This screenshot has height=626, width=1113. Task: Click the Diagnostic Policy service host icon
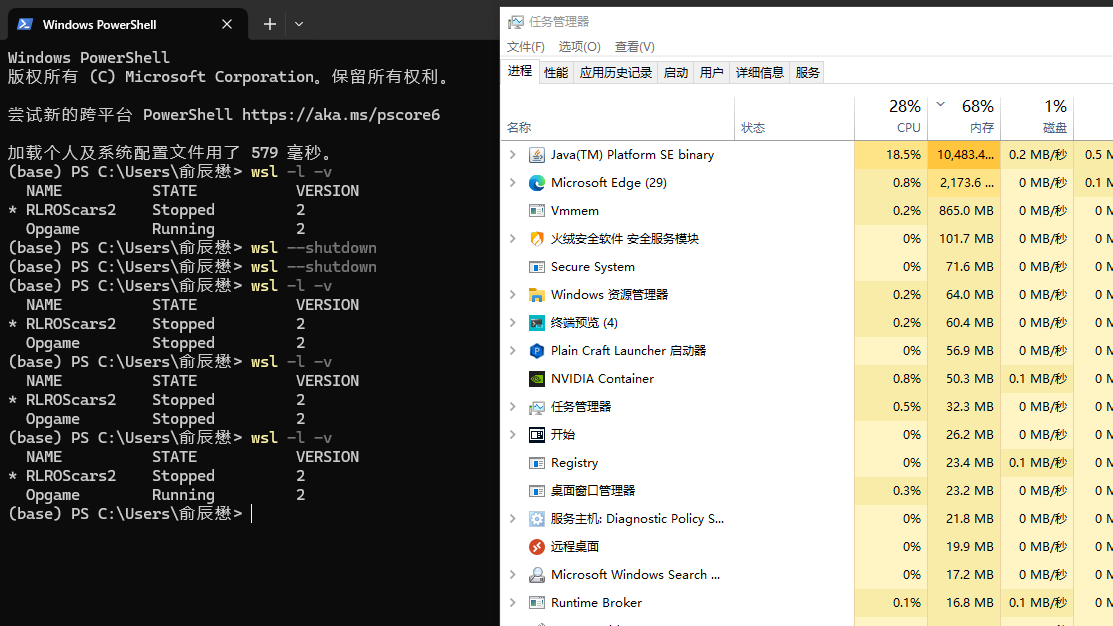coord(537,519)
